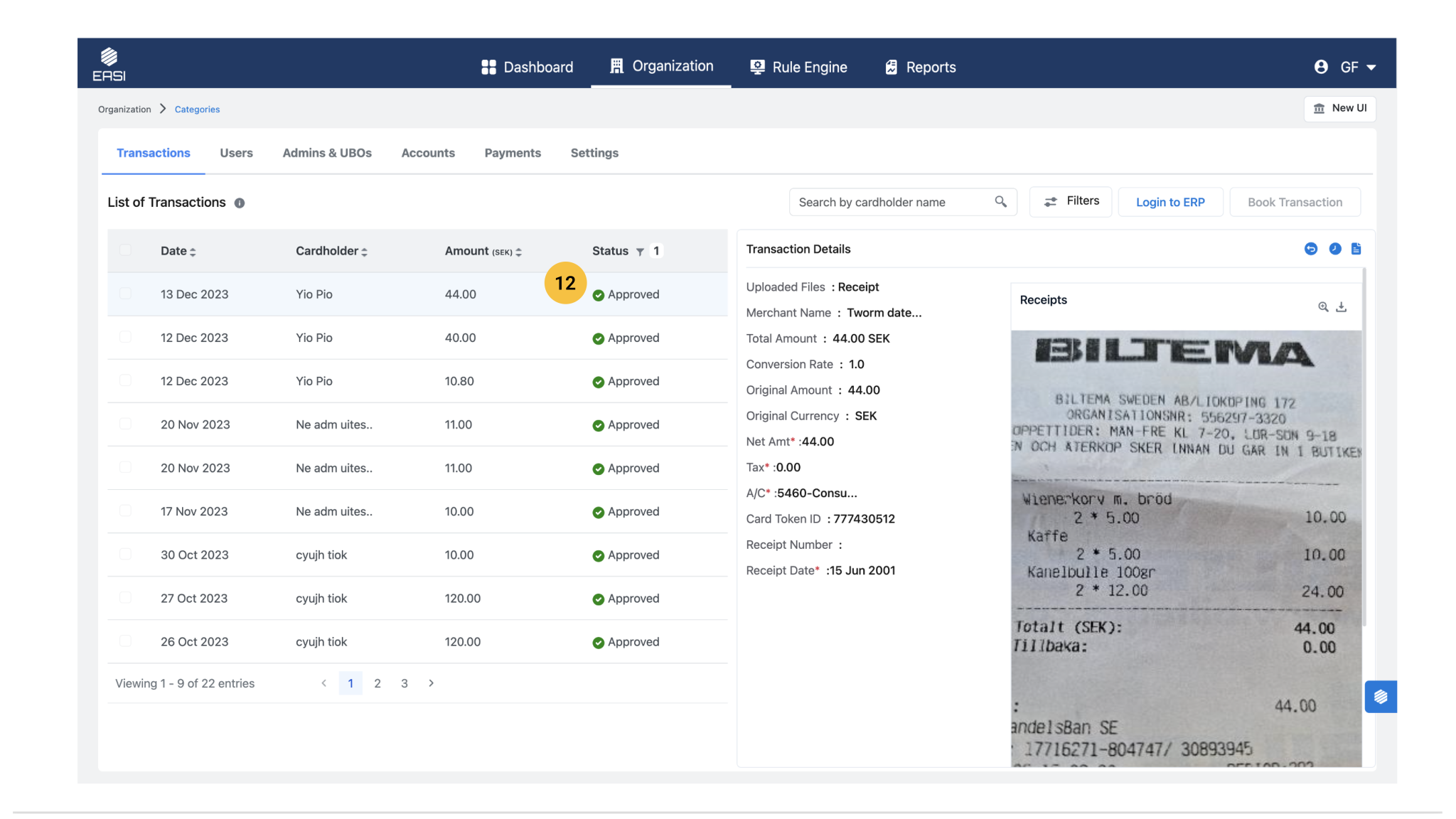Click the blue clock history icon
The height and width of the screenshot is (819, 1456).
click(x=1335, y=249)
